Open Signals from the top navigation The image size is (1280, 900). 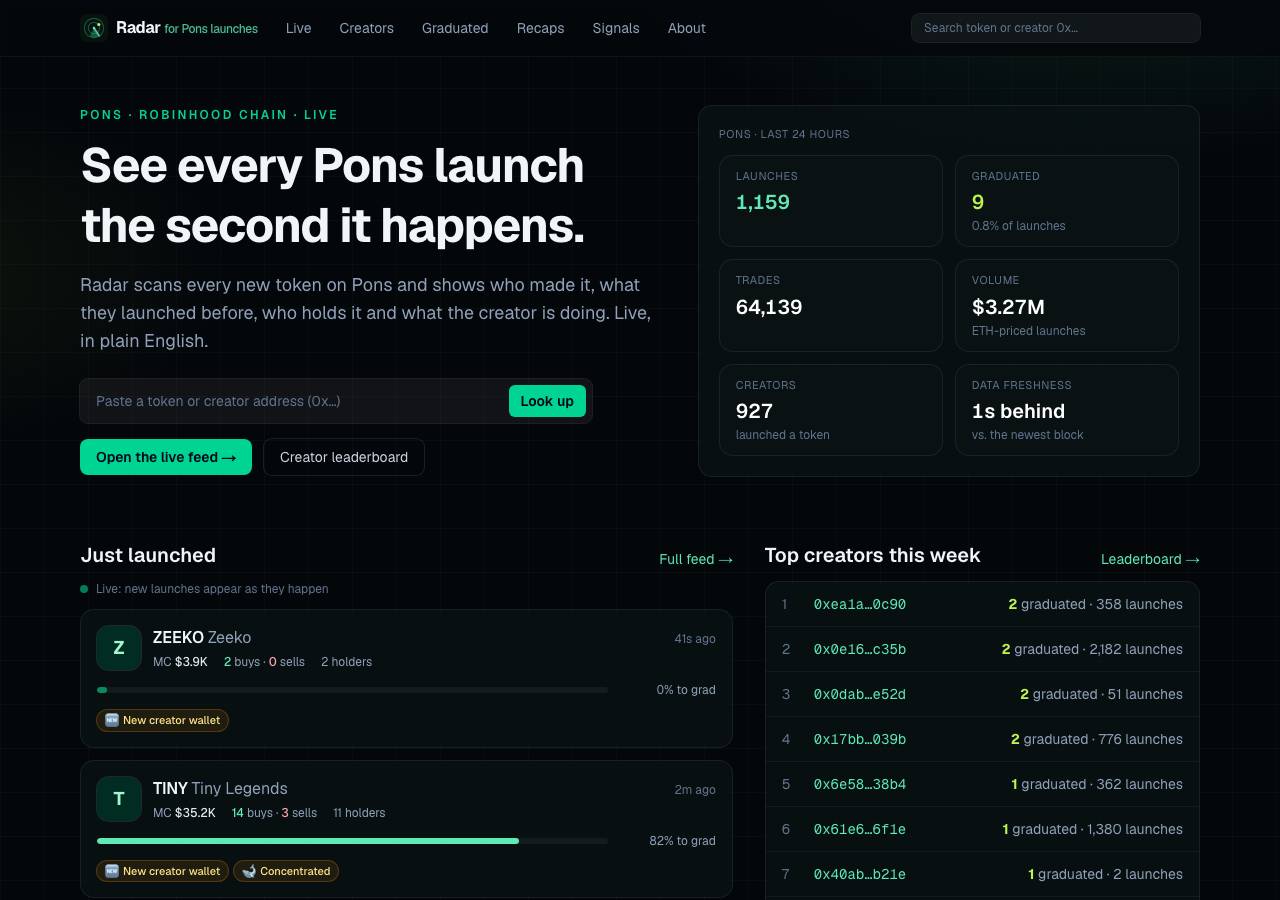(616, 28)
